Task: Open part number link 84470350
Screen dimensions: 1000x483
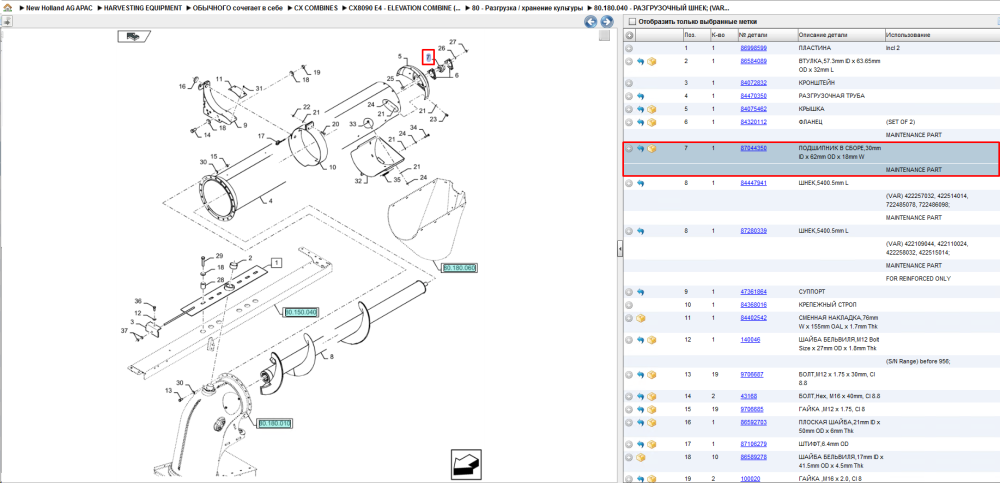Action: pyautogui.click(x=753, y=96)
